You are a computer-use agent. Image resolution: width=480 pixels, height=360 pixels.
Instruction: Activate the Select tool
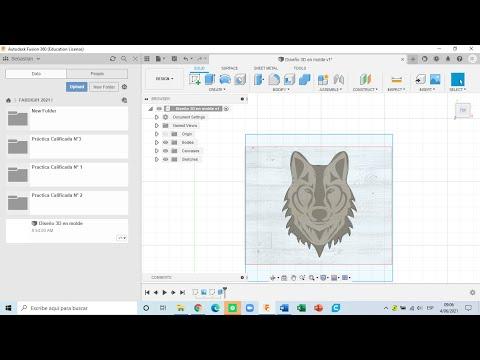pos(457,80)
